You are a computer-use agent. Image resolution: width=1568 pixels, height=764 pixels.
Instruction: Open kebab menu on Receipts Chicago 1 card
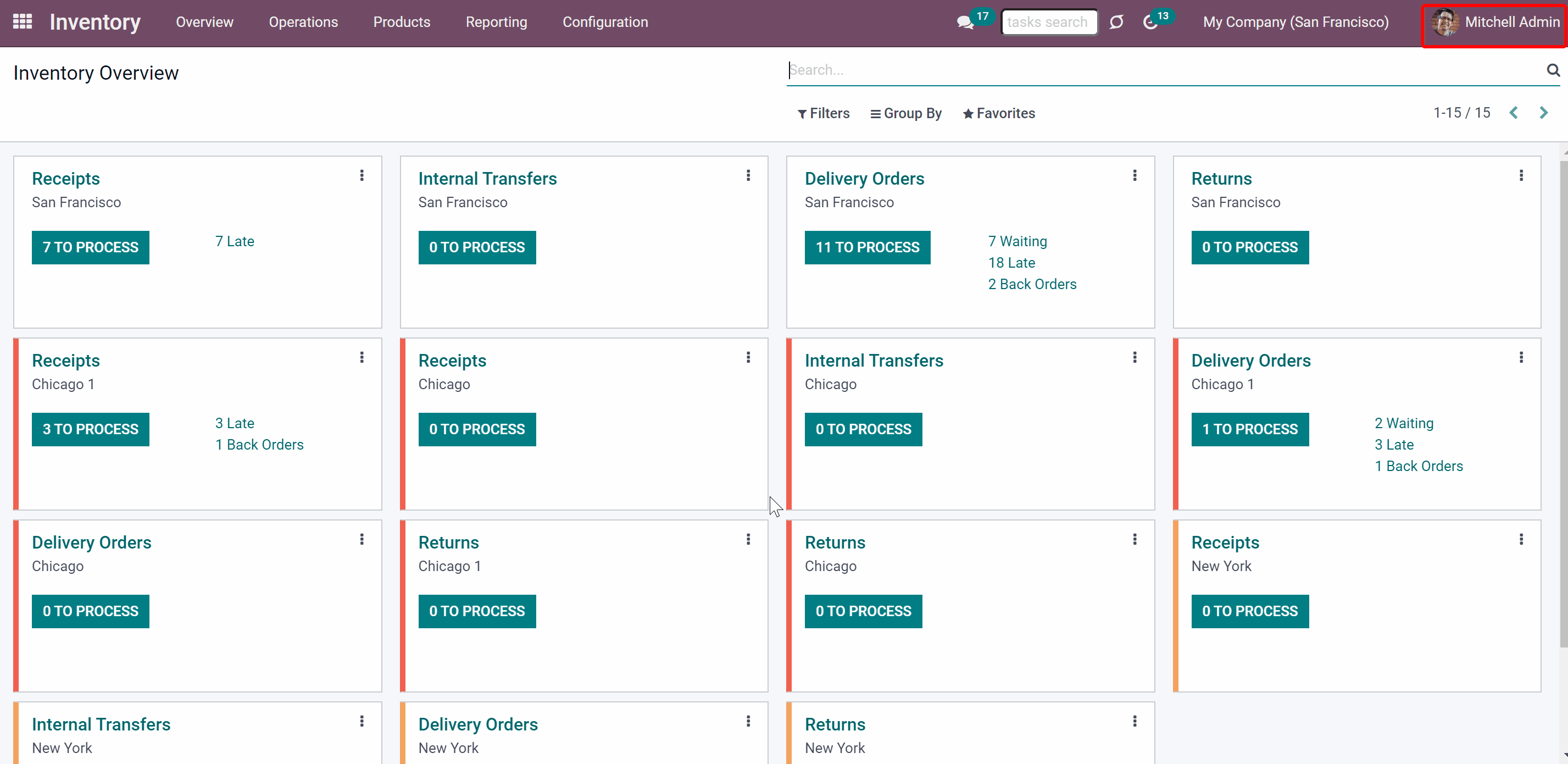pos(362,357)
